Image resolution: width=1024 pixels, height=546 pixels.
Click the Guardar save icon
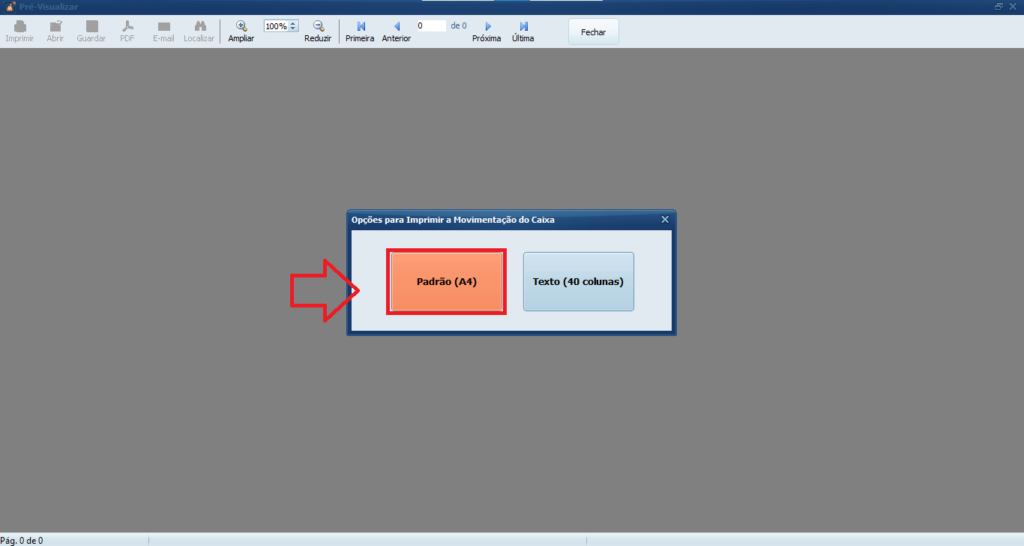(91, 27)
